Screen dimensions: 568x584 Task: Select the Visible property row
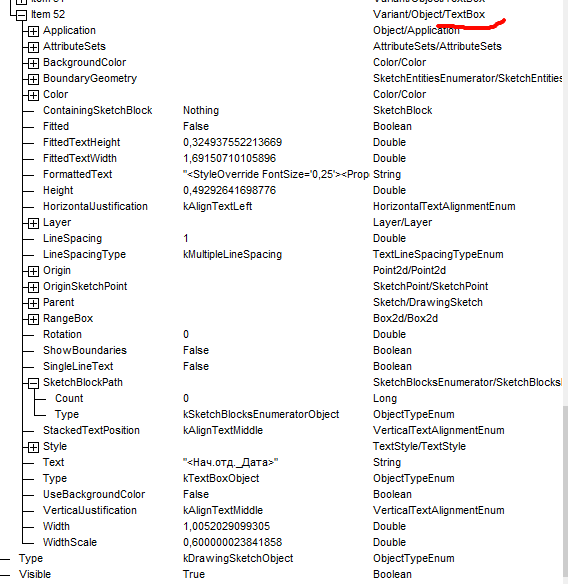coord(35,575)
